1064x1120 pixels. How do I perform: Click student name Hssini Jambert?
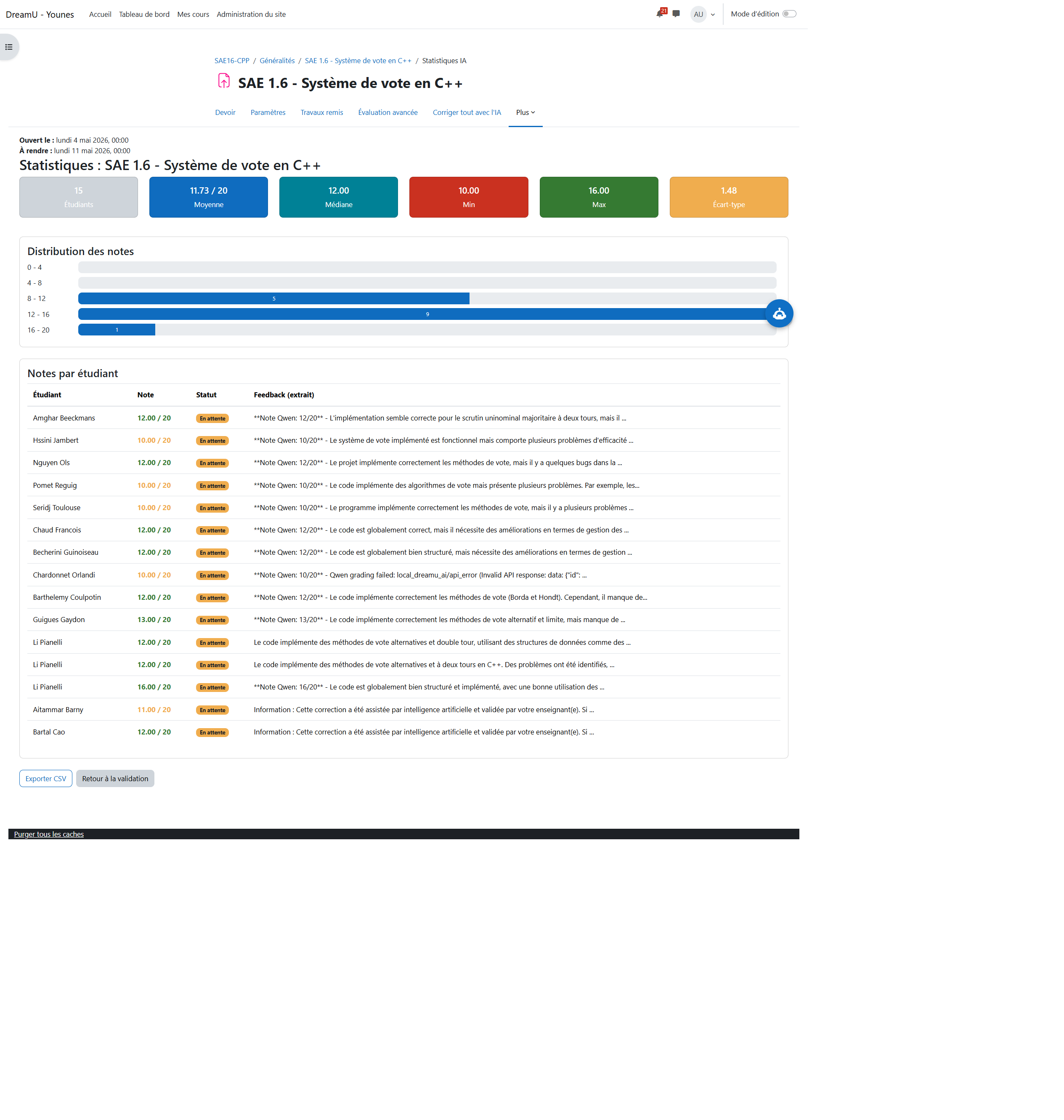[x=56, y=440]
